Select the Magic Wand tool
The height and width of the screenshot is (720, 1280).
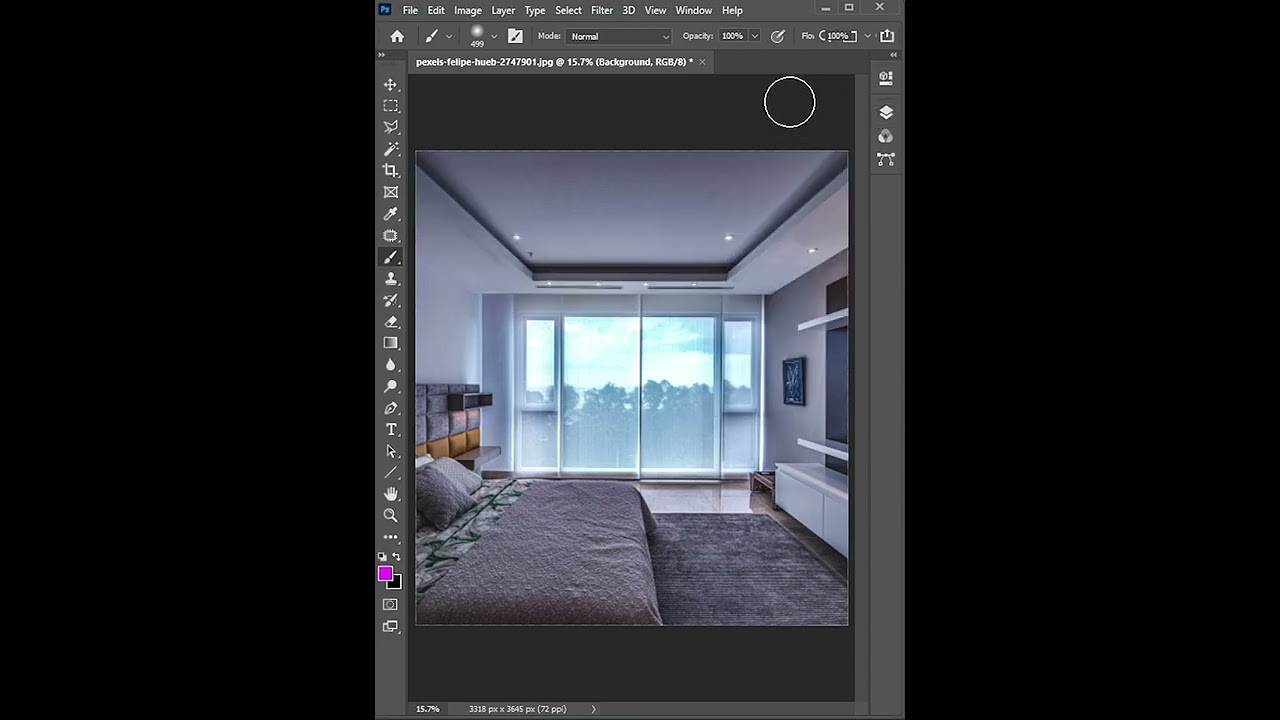(391, 149)
